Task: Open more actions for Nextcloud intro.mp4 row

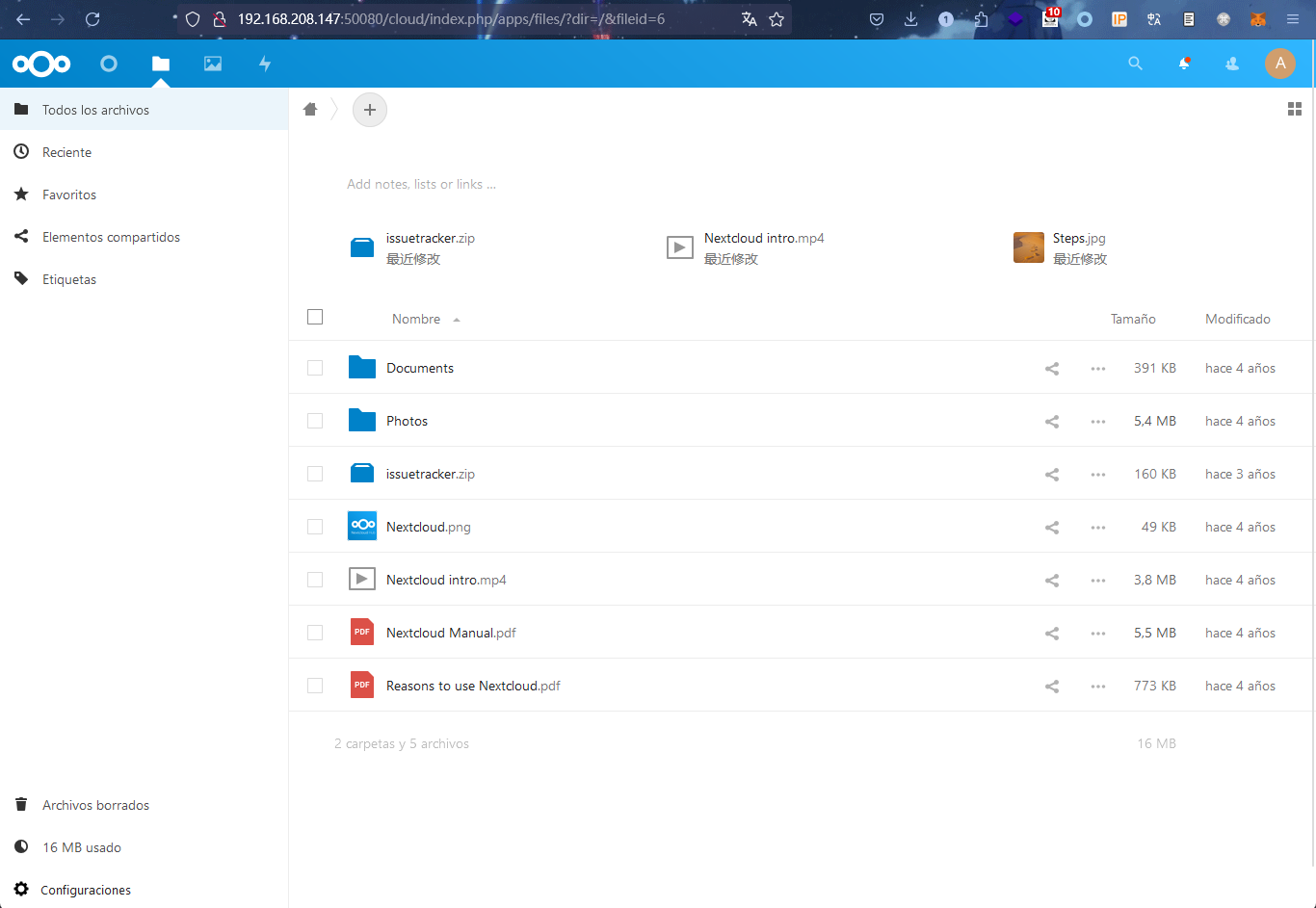Action: pos(1098,580)
